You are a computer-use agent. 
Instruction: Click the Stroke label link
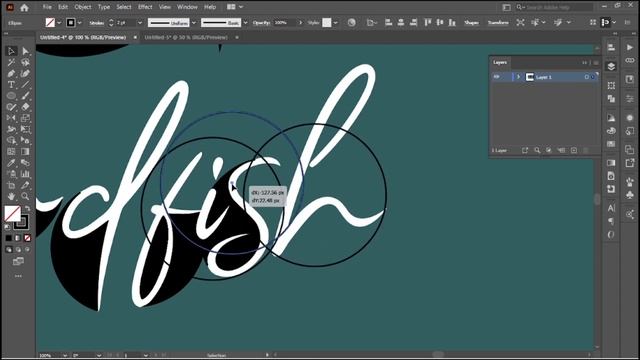[96, 23]
